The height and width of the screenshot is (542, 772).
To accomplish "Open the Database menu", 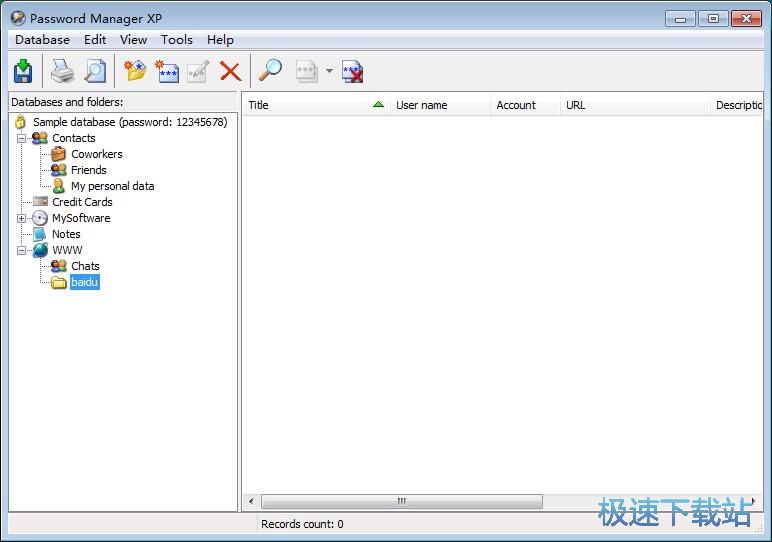I will click(x=42, y=40).
